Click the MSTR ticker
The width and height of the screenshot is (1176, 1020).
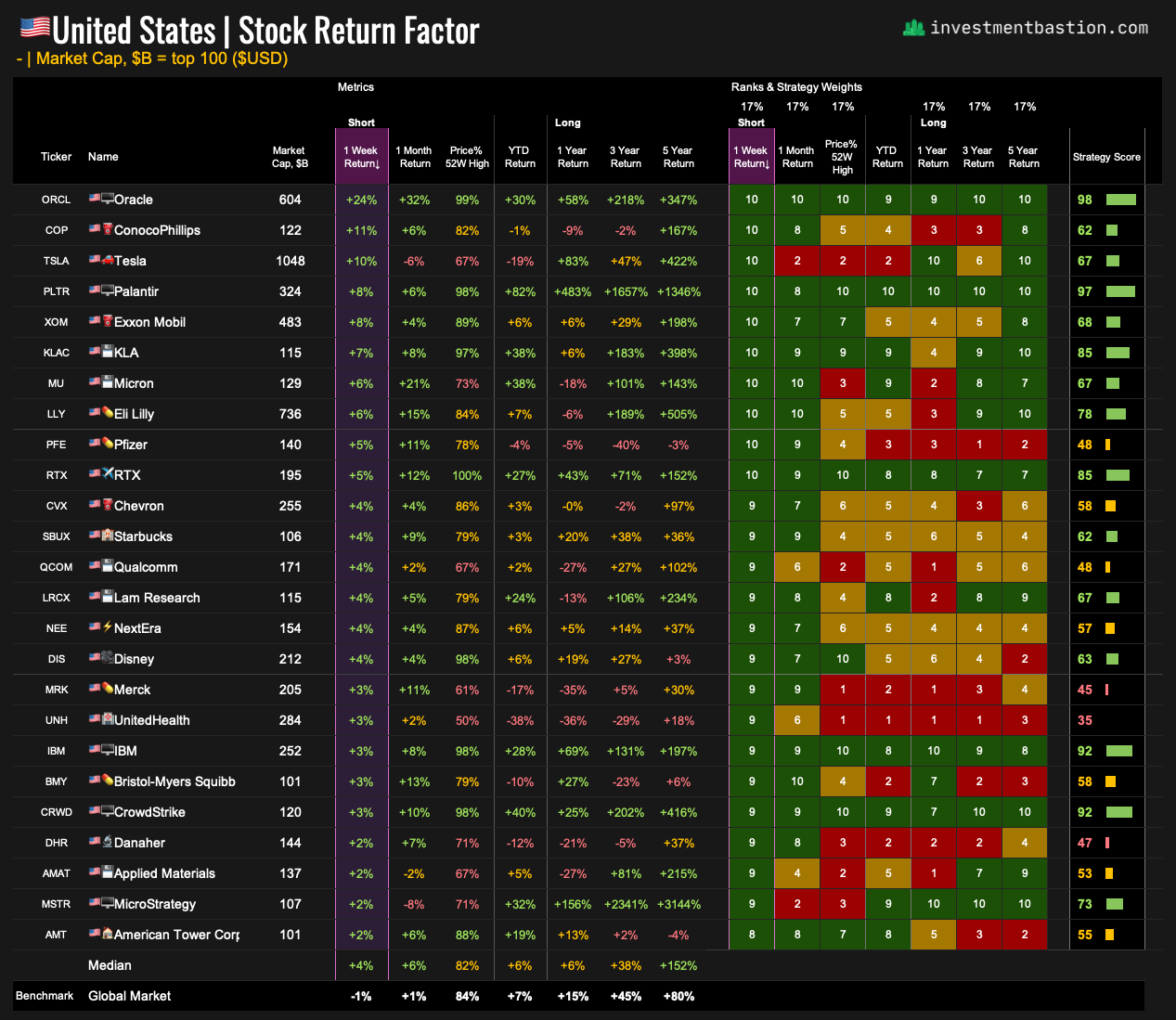[57, 904]
